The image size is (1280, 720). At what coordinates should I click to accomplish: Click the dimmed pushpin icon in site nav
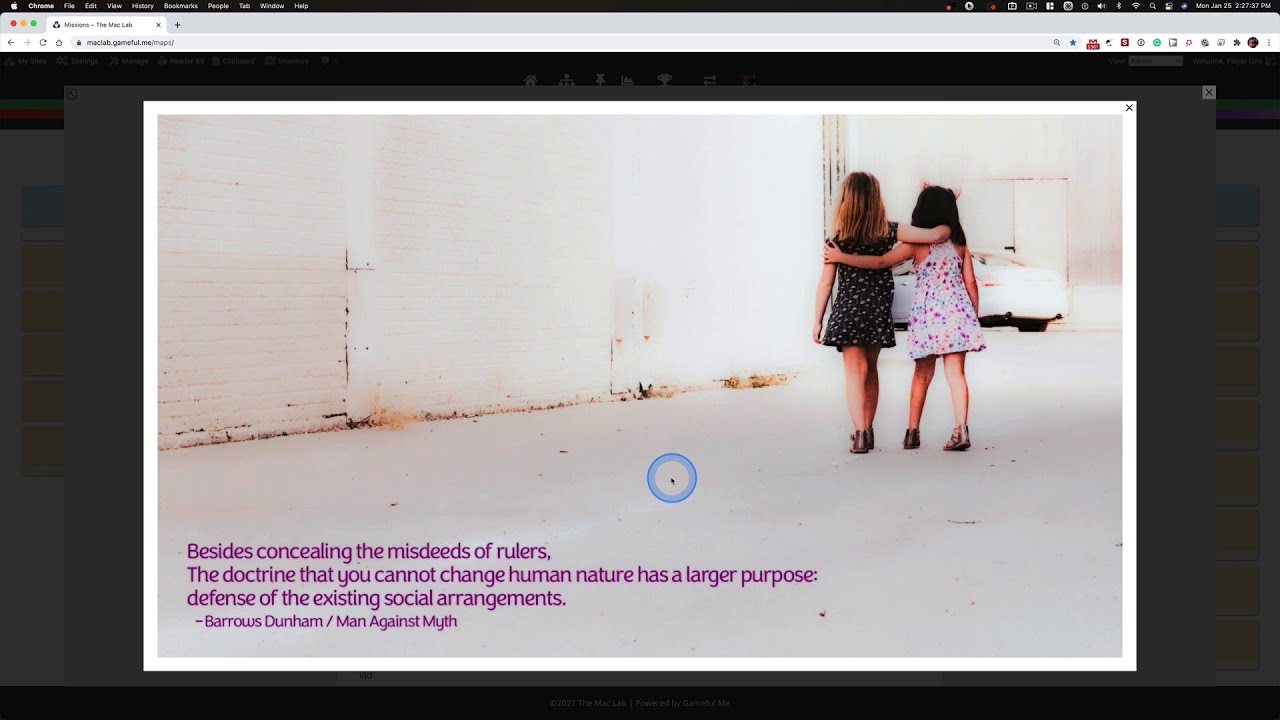(x=600, y=80)
